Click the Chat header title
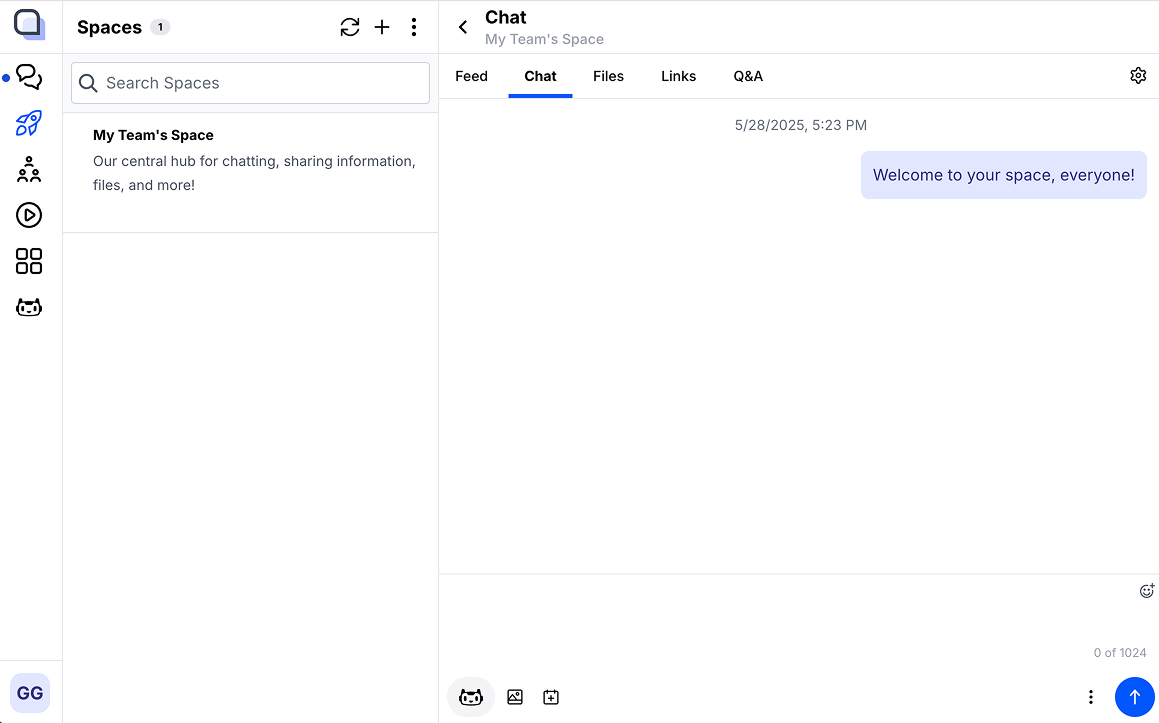 click(x=506, y=17)
